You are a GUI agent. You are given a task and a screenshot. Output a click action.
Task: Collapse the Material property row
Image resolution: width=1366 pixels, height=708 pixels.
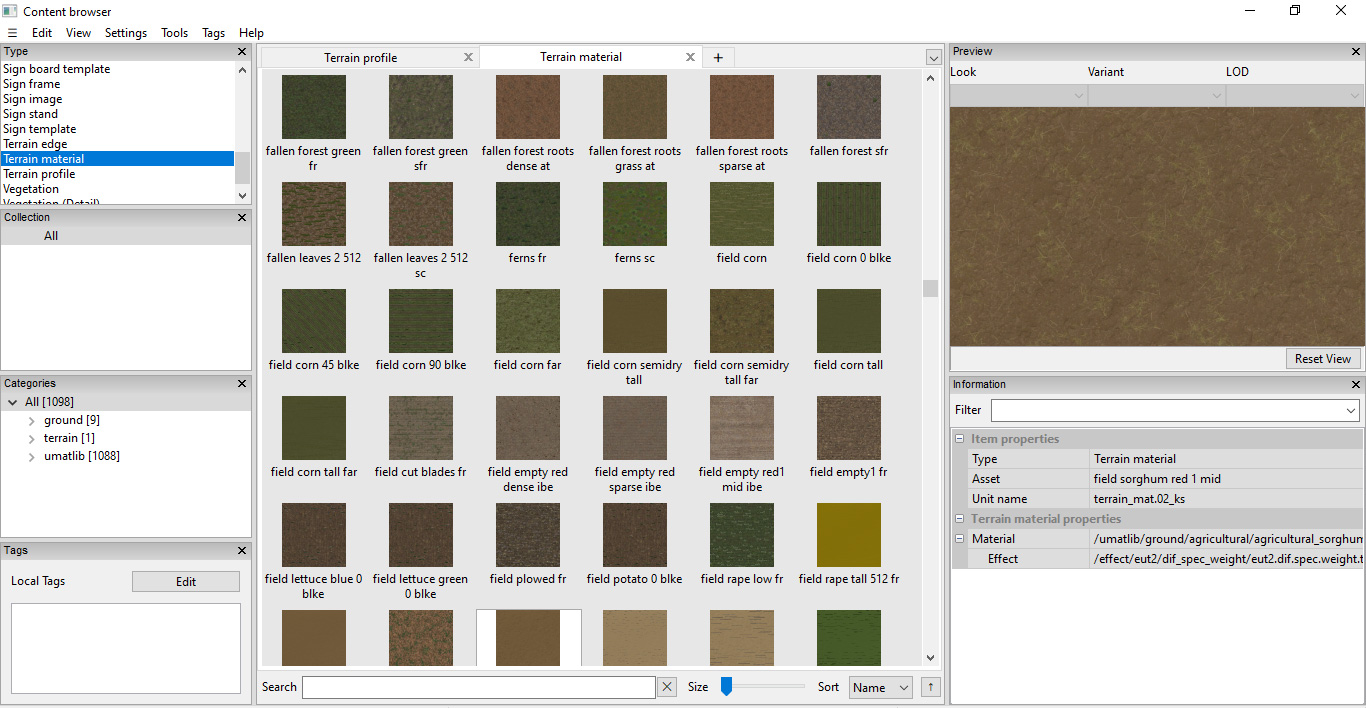pos(960,539)
